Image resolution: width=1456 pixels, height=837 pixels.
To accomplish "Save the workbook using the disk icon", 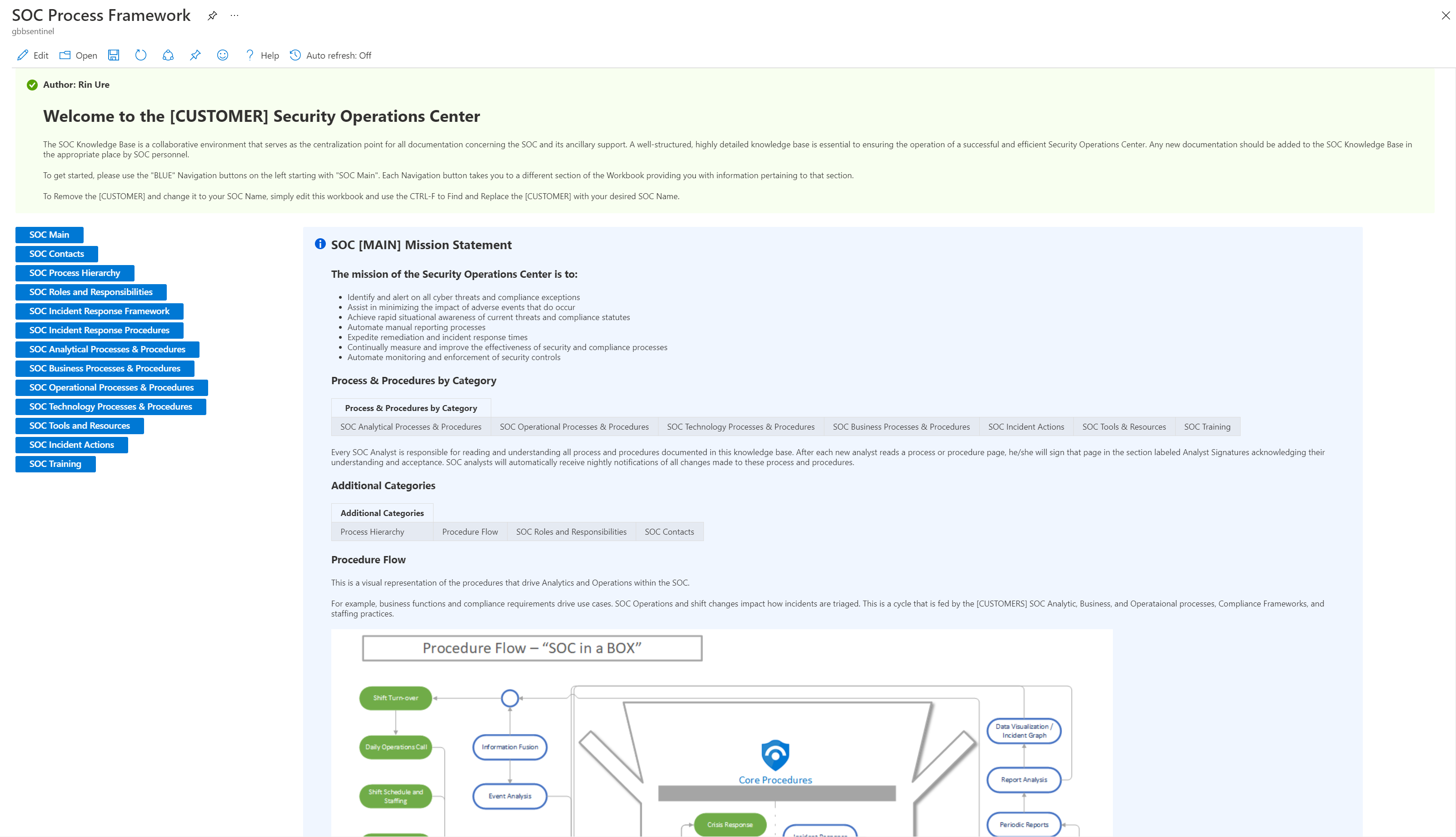I will (x=113, y=55).
